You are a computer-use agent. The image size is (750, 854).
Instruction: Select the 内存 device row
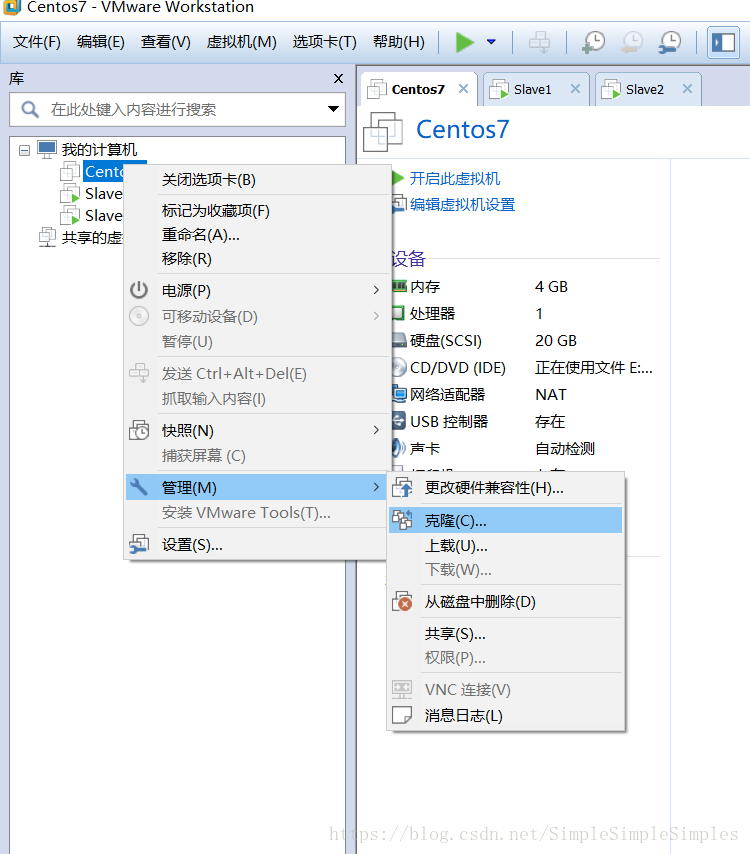point(526,286)
